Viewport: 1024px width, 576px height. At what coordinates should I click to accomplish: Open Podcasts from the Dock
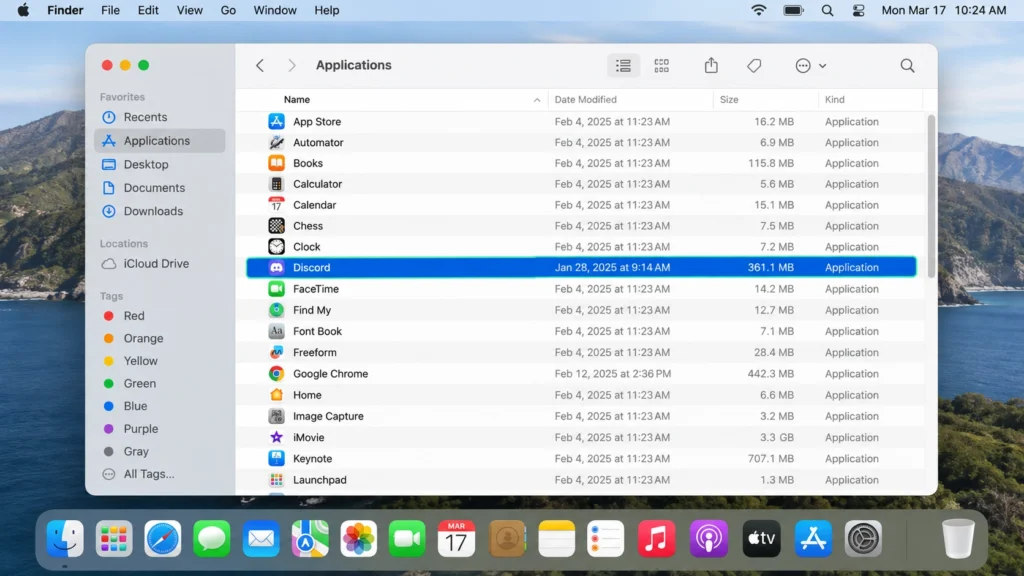coord(709,539)
